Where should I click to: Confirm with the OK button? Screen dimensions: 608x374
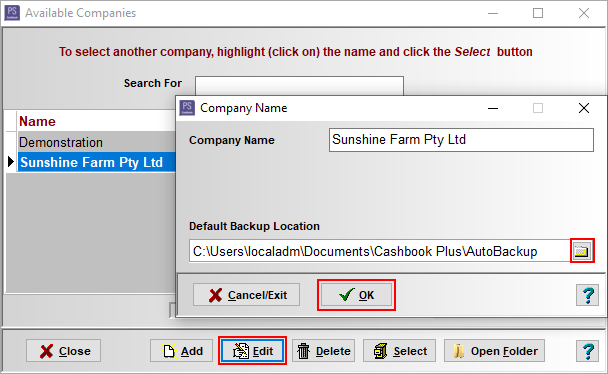356,295
